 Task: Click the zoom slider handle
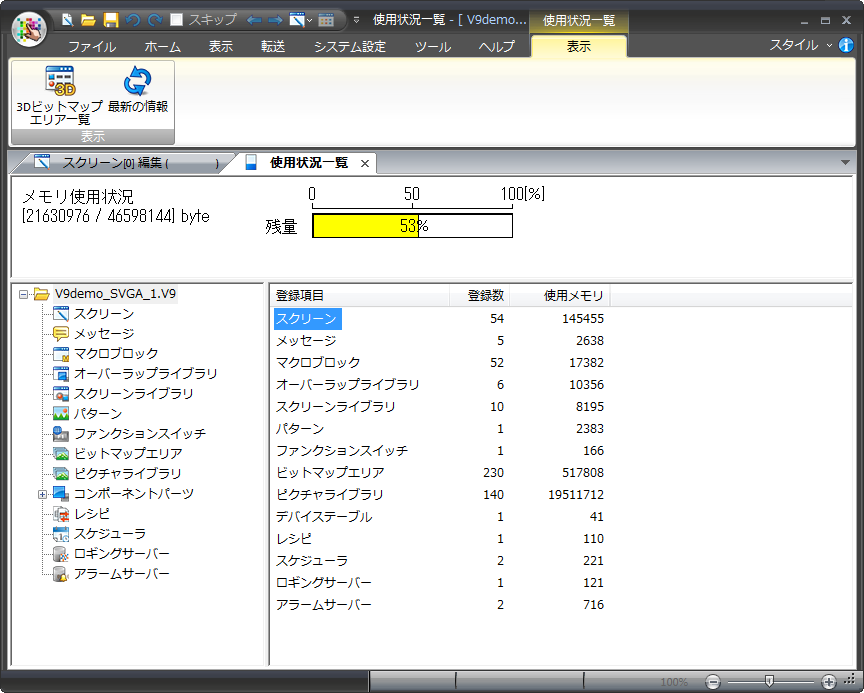coord(768,681)
